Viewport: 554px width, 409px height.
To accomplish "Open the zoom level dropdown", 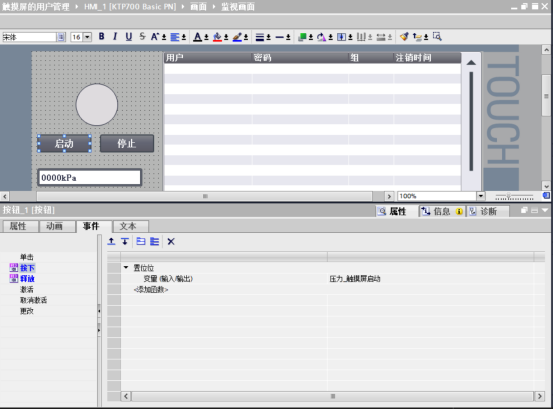I will pos(481,196).
